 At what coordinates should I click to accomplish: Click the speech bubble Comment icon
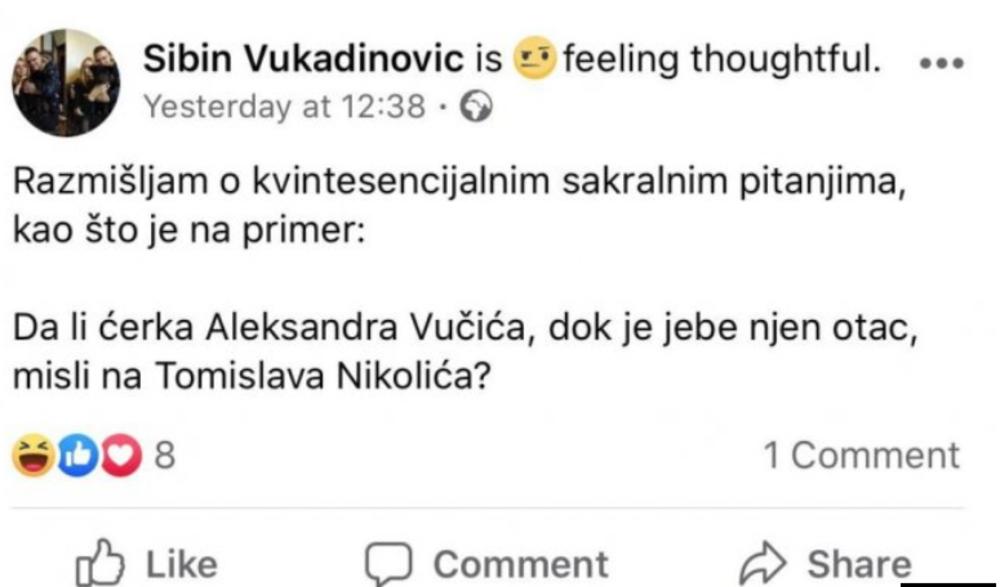tap(388, 563)
